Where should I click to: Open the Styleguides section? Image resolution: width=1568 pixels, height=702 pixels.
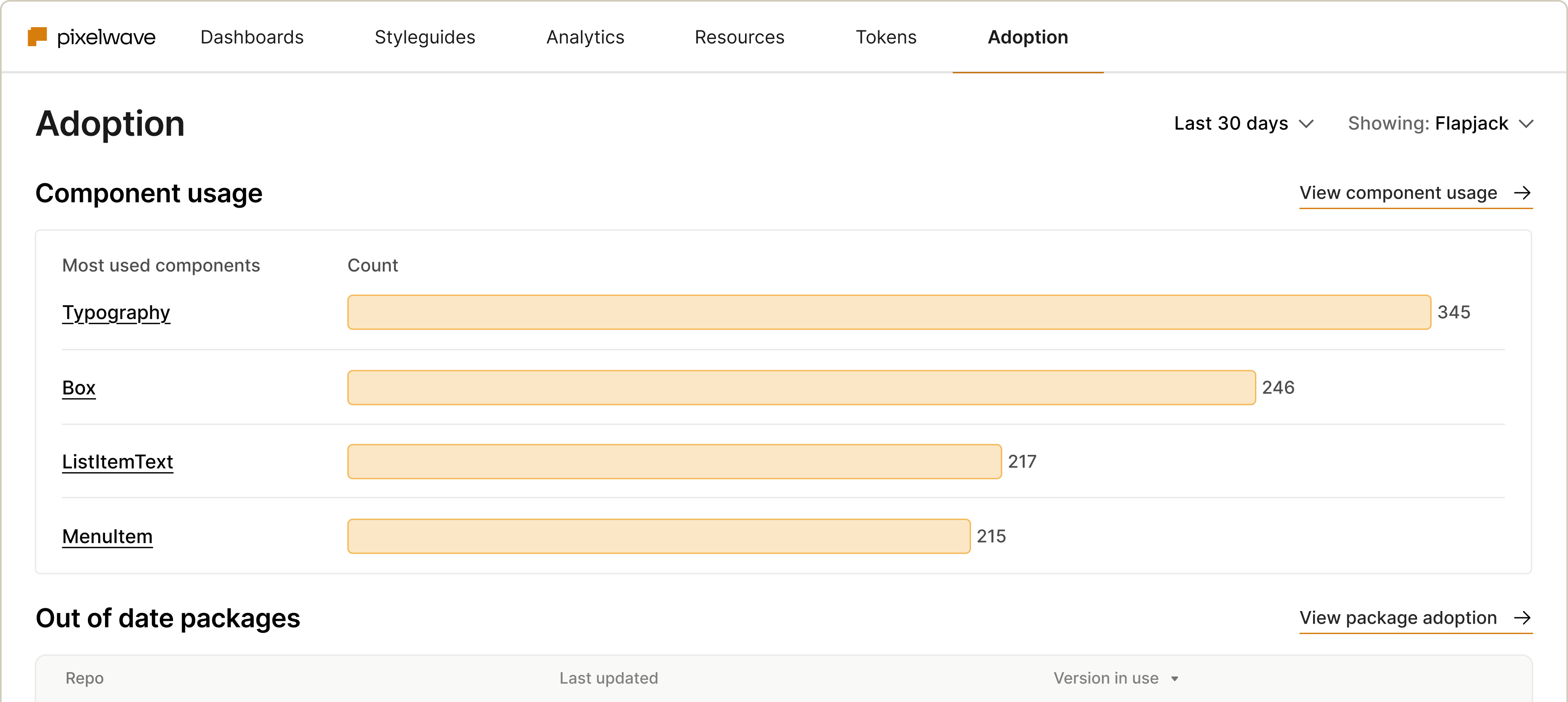[x=425, y=37]
